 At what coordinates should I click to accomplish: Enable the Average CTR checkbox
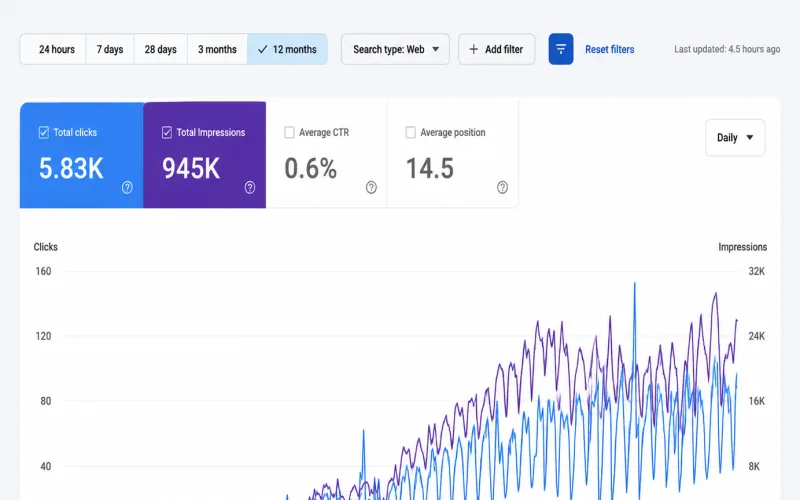coord(289,132)
